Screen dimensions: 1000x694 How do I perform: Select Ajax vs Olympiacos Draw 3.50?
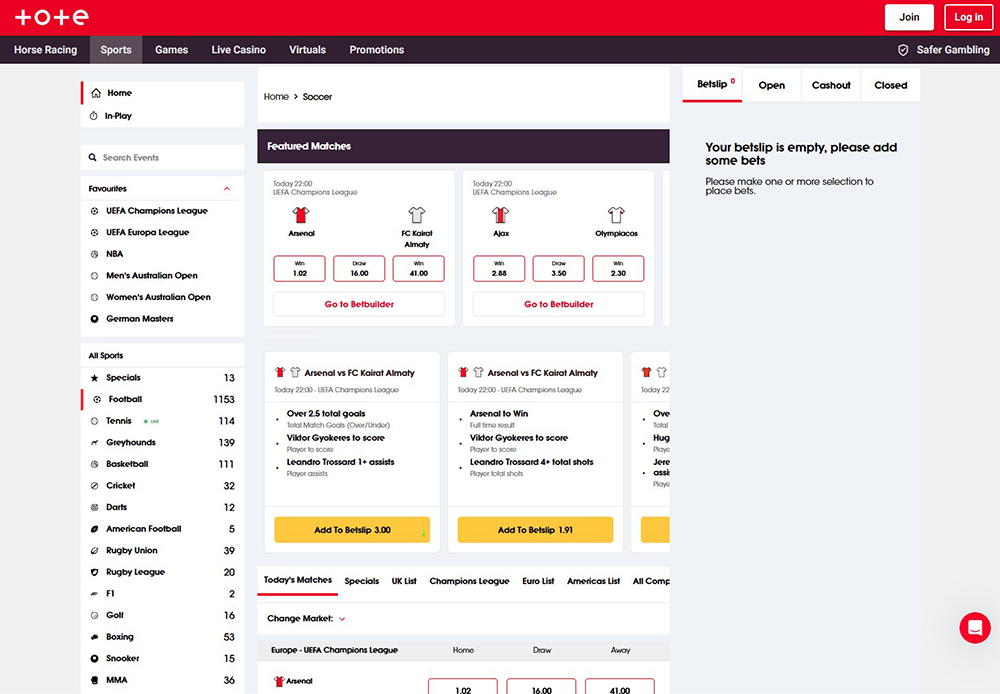(558, 268)
